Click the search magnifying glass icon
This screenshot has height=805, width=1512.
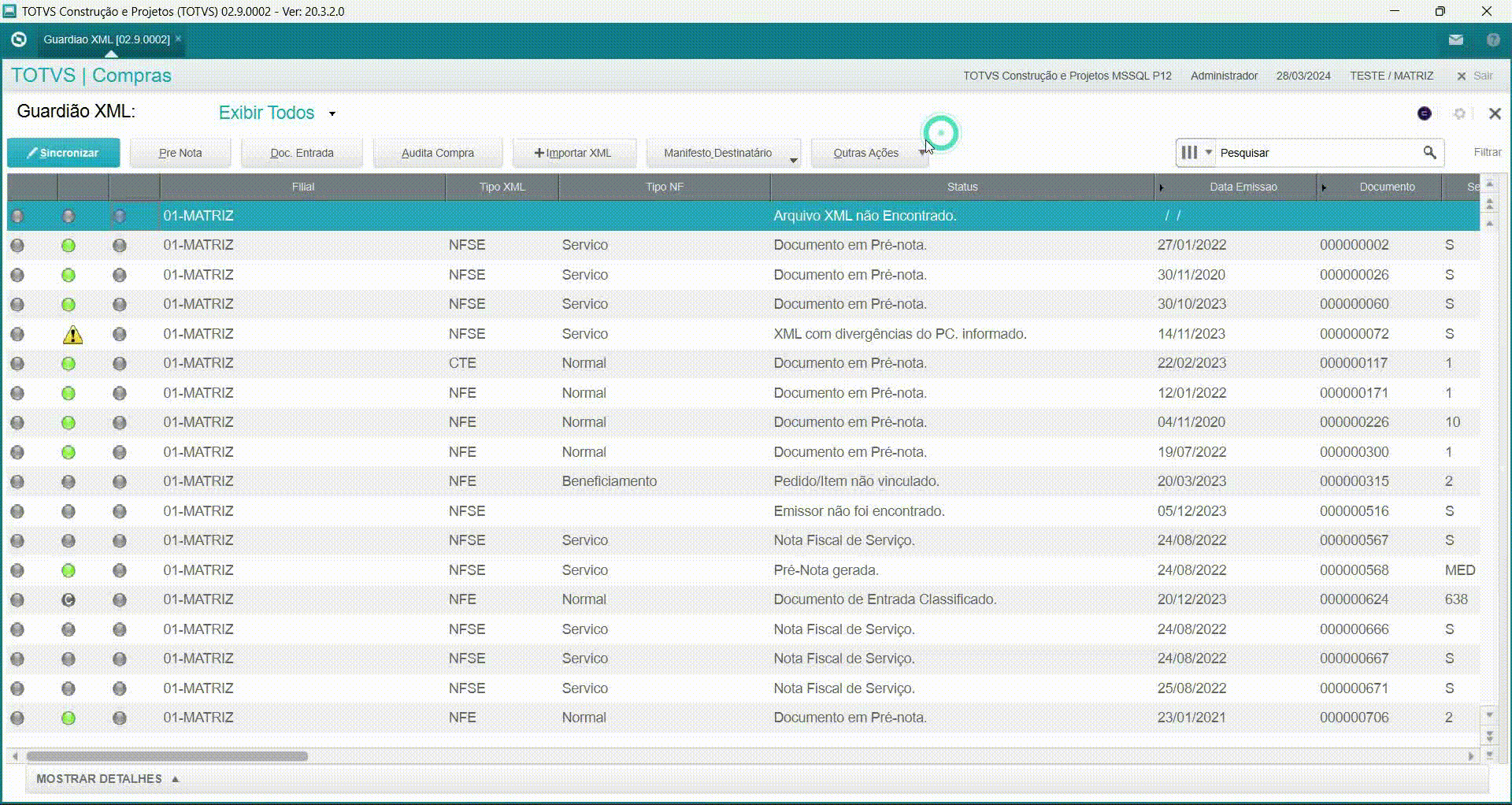click(1429, 153)
